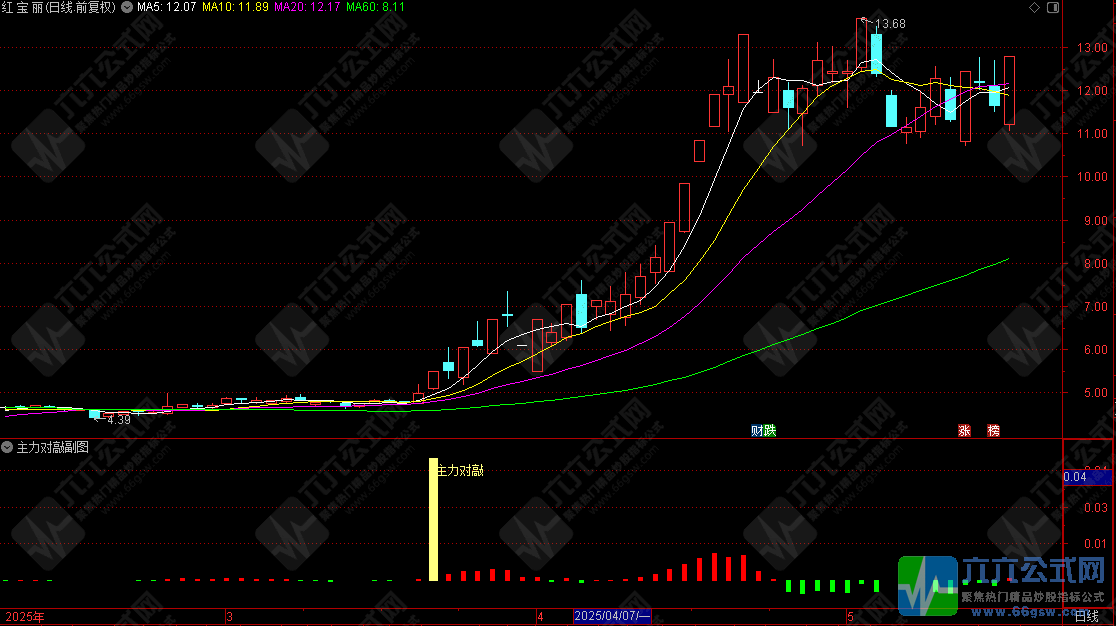Image resolution: width=1116 pixels, height=626 pixels.
Task: Click the red 榜 marker icon
Action: [x=993, y=431]
